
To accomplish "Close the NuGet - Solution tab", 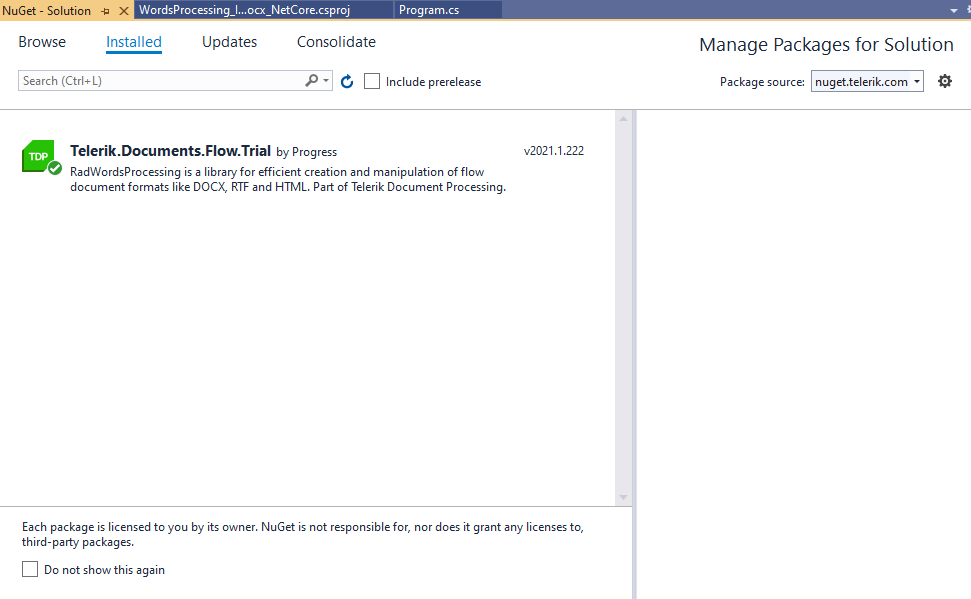I will click(124, 11).
